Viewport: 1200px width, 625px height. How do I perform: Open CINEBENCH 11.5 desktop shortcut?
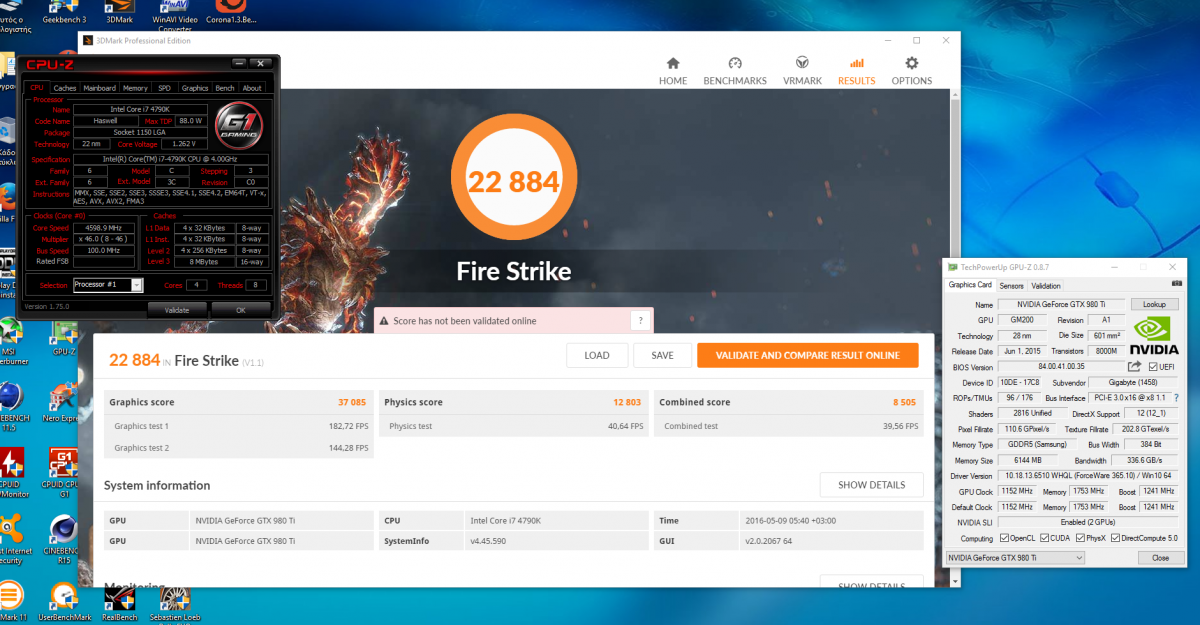tap(10, 405)
